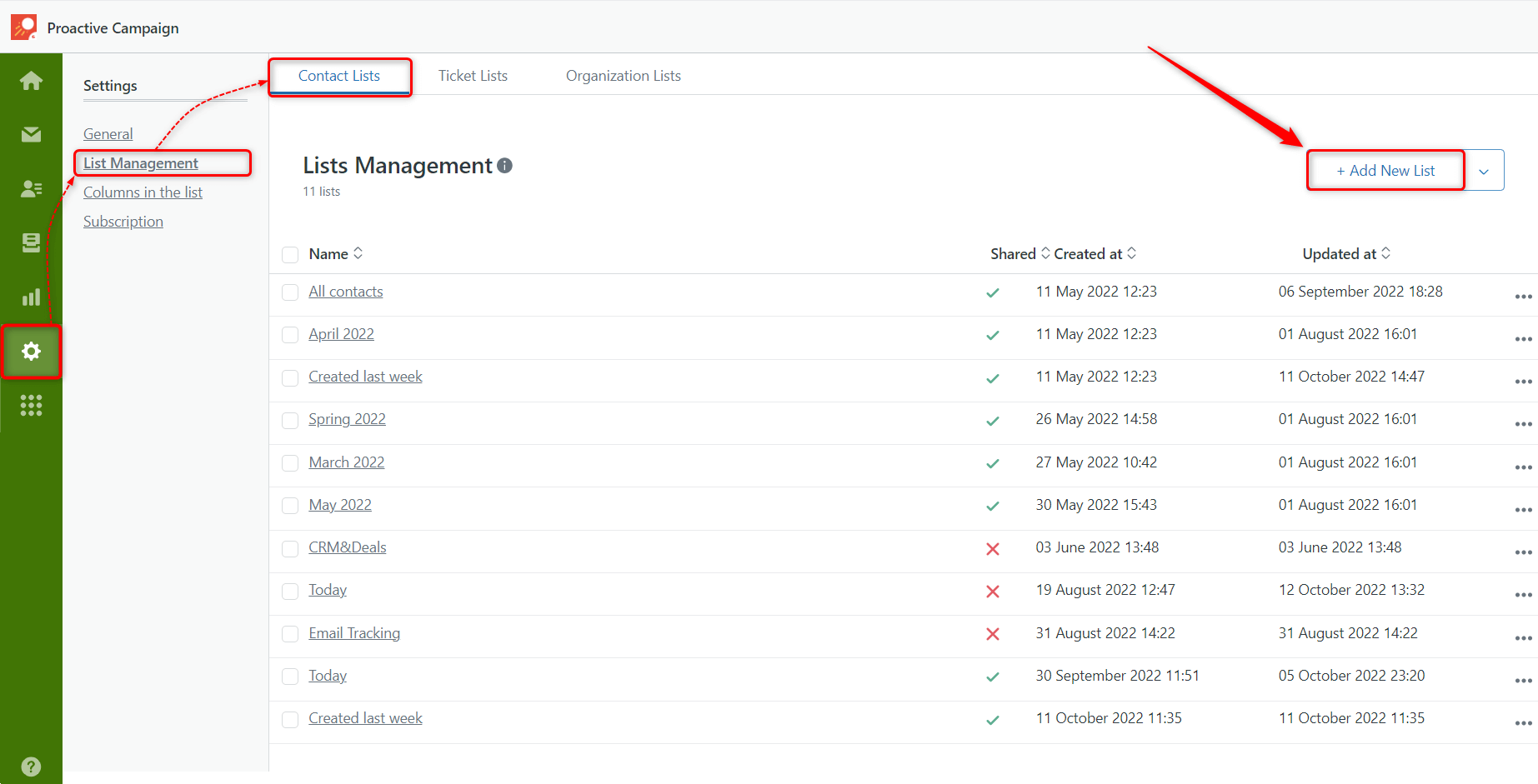Viewport: 1538px width, 784px height.
Task: Click the Add New List button
Action: click(x=1385, y=170)
